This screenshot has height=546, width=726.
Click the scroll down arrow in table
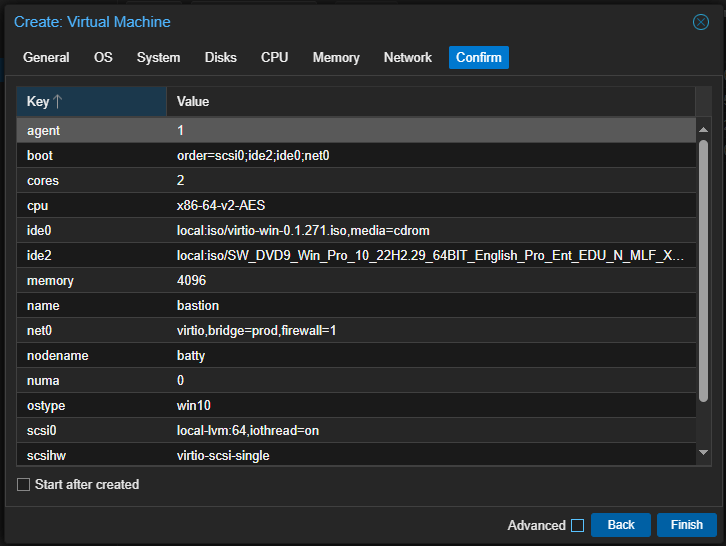click(703, 454)
